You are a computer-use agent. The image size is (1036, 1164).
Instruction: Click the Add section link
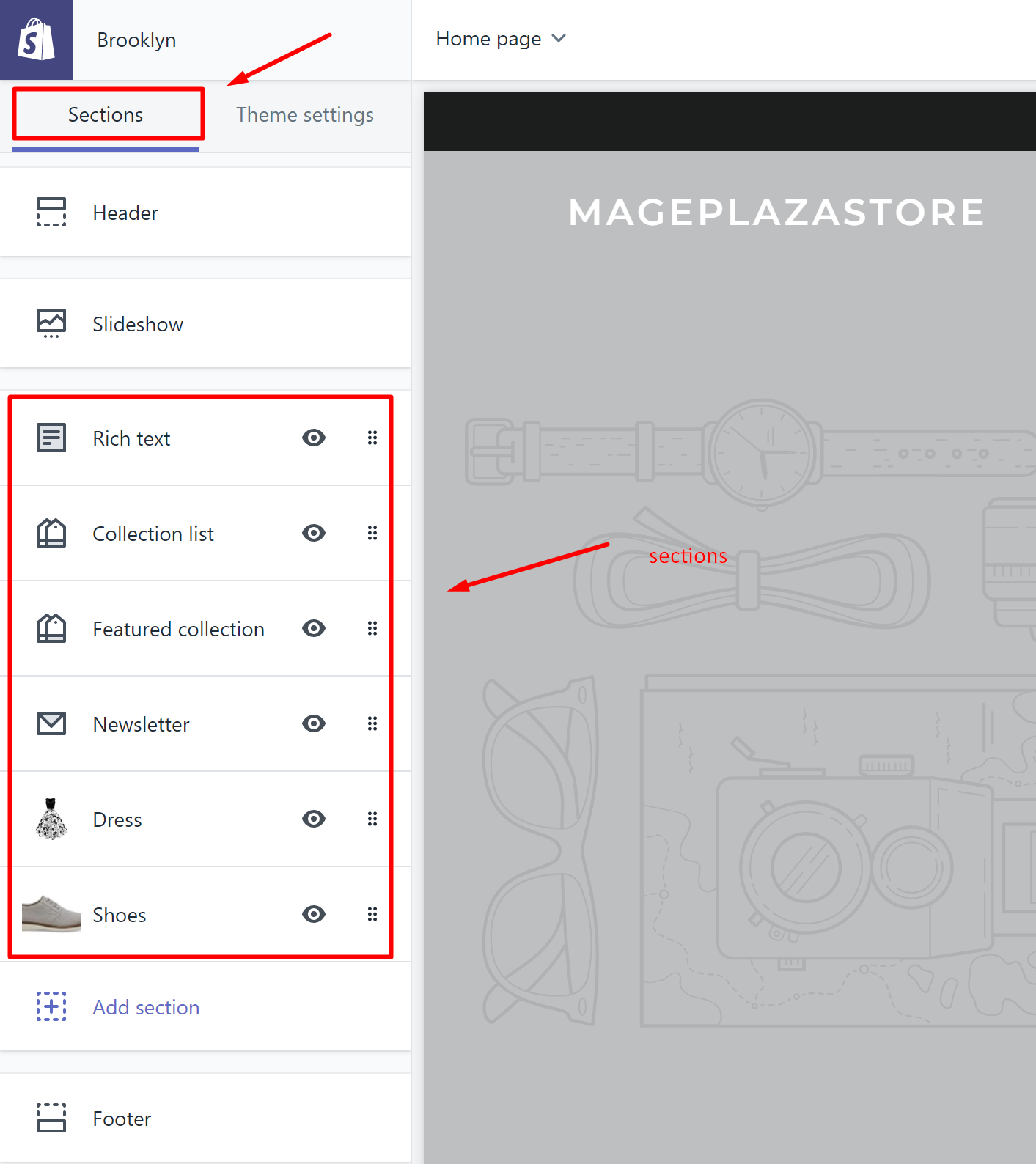146,1007
